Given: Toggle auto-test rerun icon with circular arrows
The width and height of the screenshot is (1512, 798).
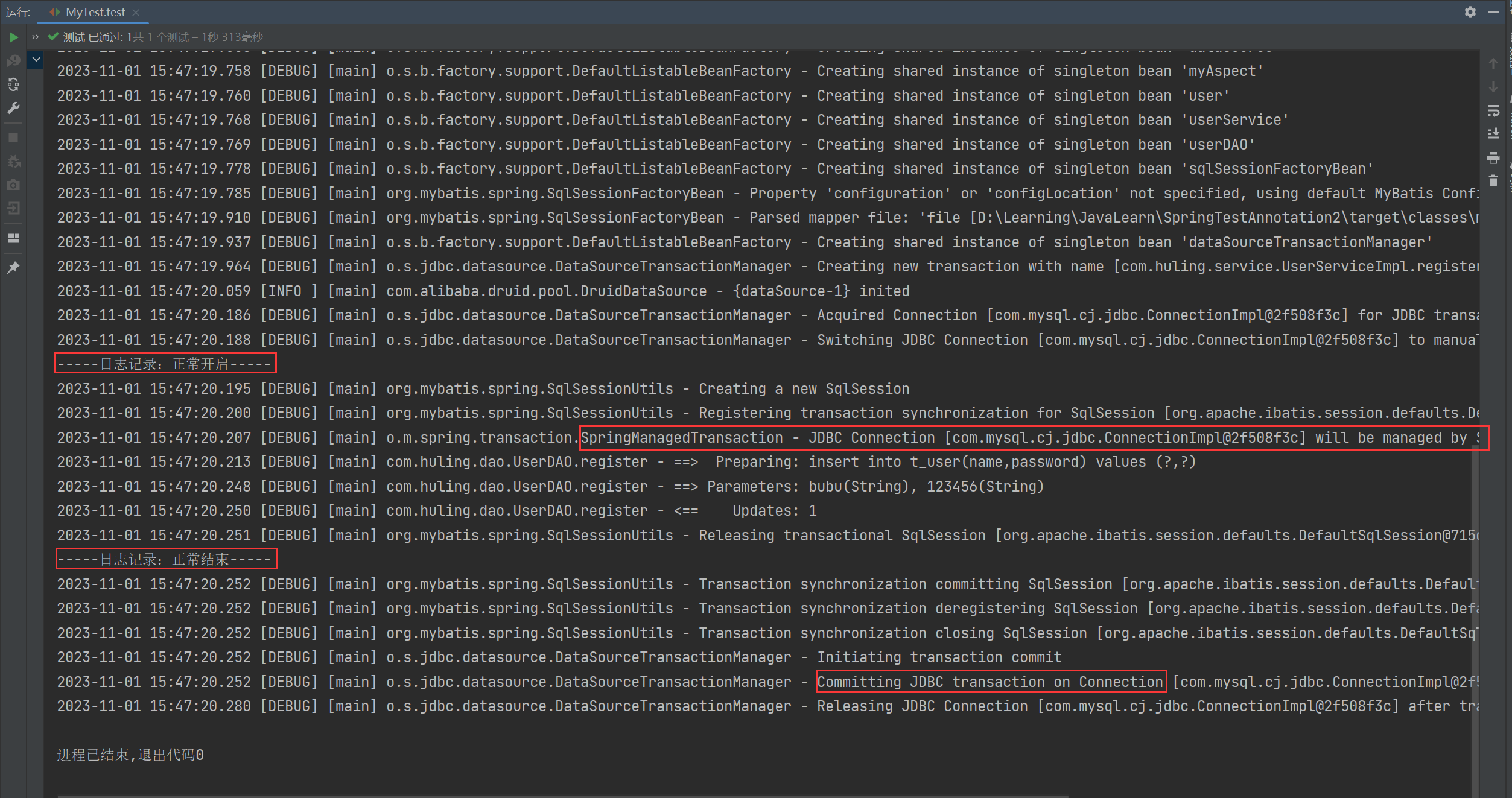Looking at the screenshot, I should tap(13, 84).
